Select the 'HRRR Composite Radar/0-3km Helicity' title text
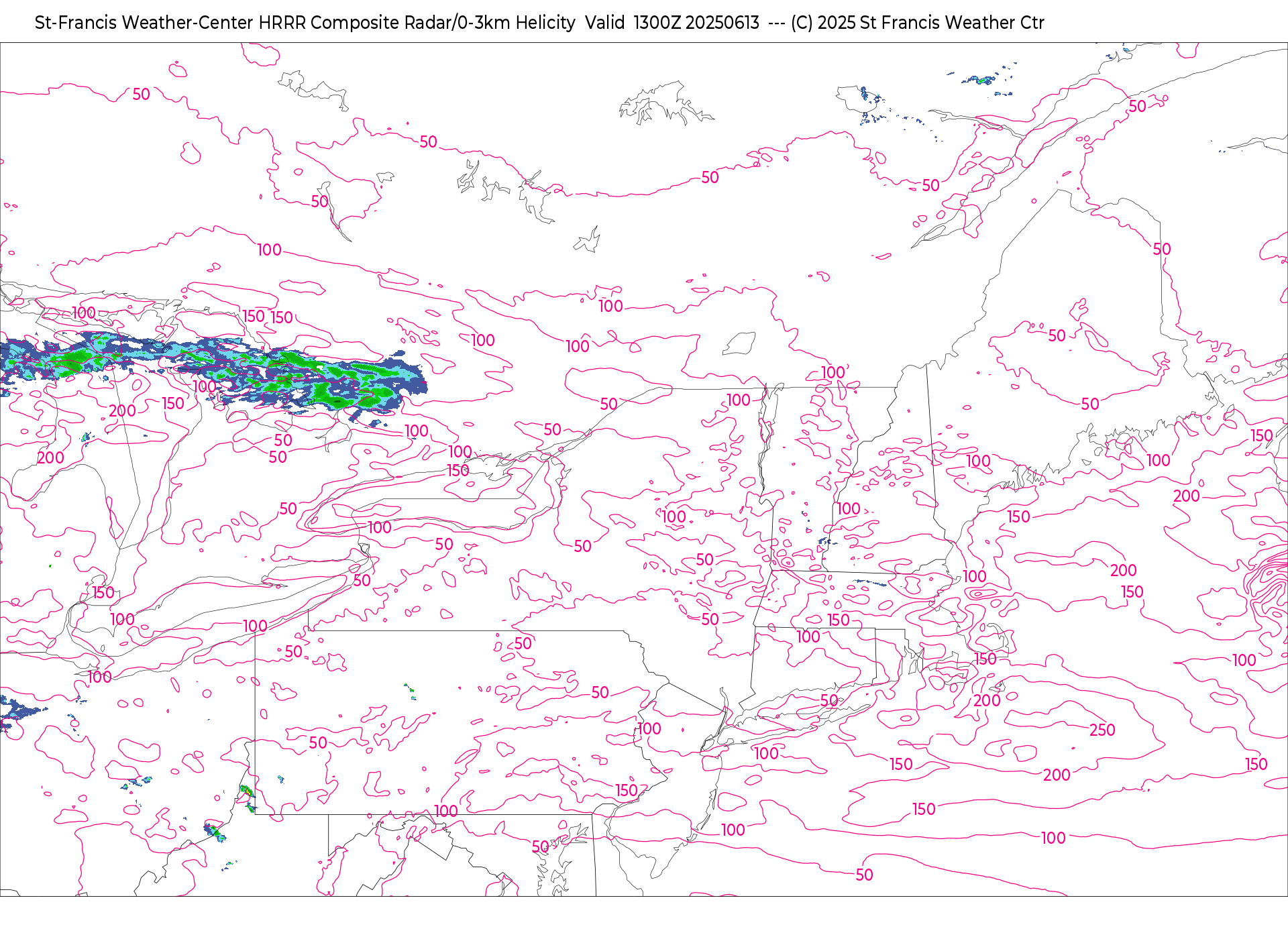The height and width of the screenshot is (939, 1288). [417, 23]
